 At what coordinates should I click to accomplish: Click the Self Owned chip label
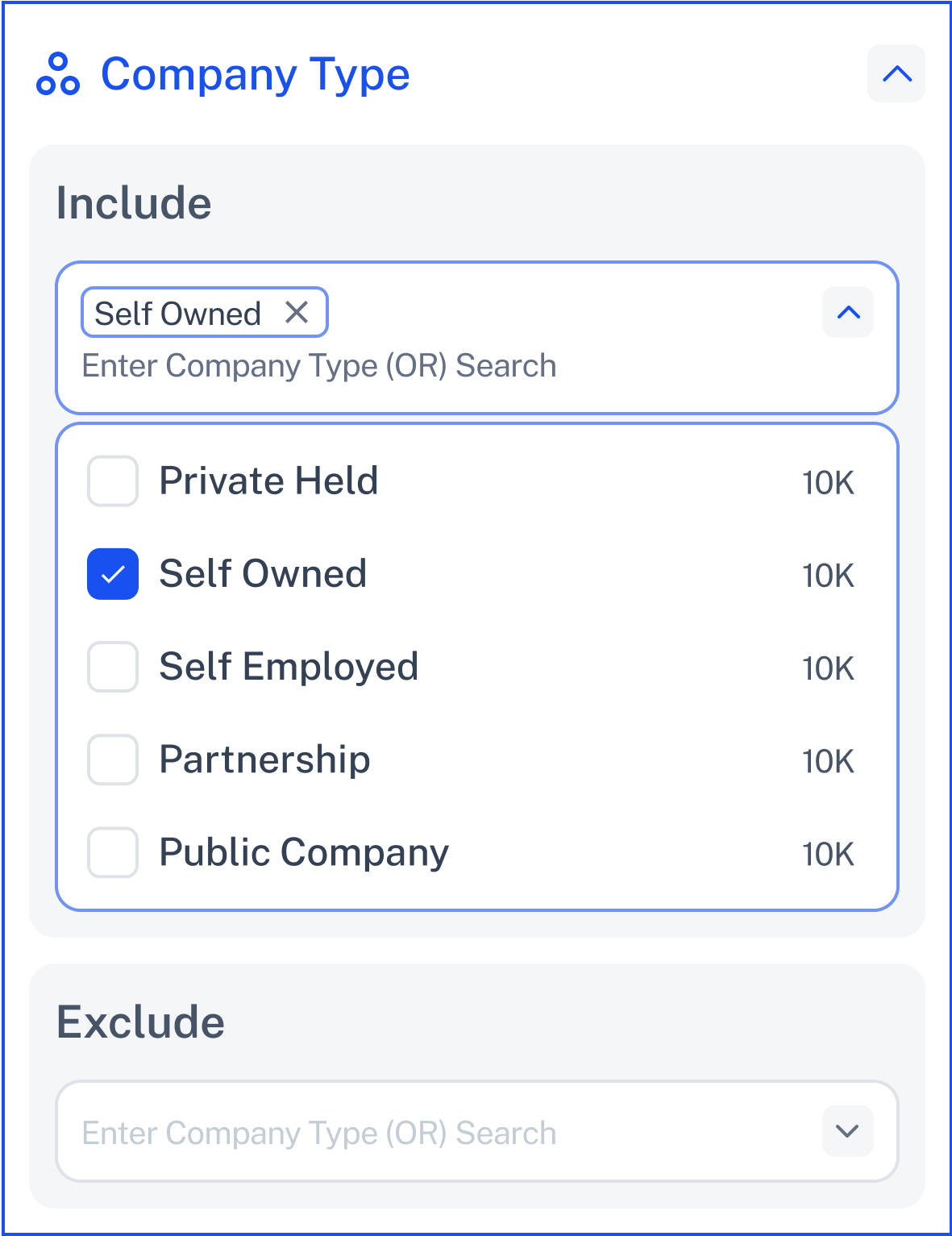click(x=177, y=314)
